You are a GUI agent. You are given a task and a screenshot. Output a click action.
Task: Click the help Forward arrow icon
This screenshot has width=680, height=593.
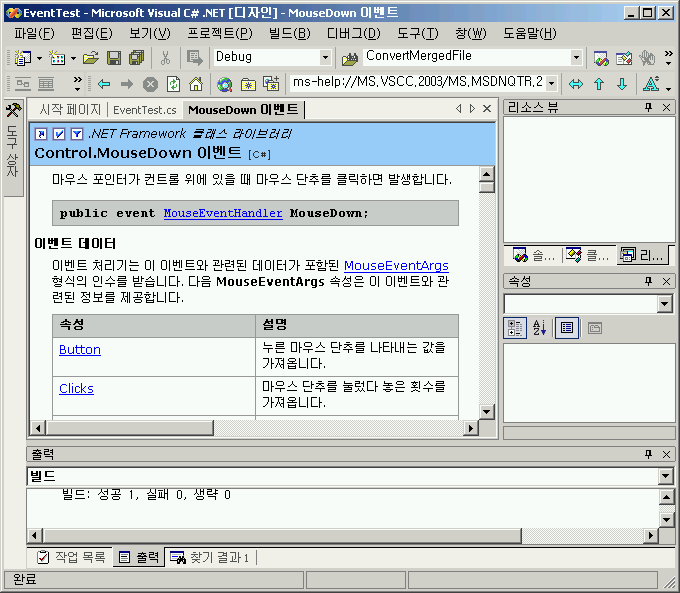(x=127, y=84)
